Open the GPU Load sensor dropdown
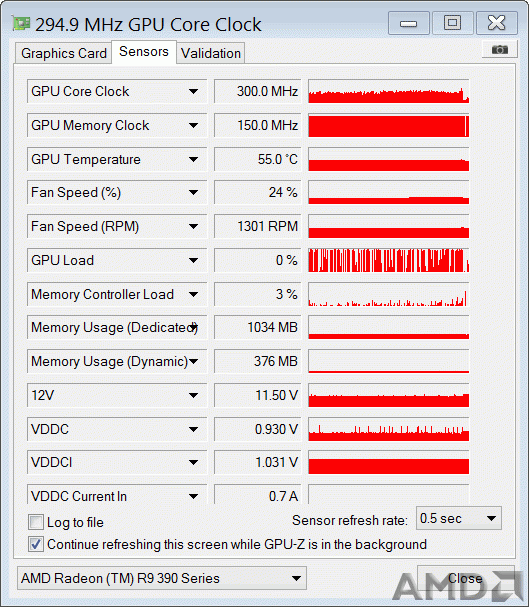529x607 pixels. pyautogui.click(x=193, y=260)
